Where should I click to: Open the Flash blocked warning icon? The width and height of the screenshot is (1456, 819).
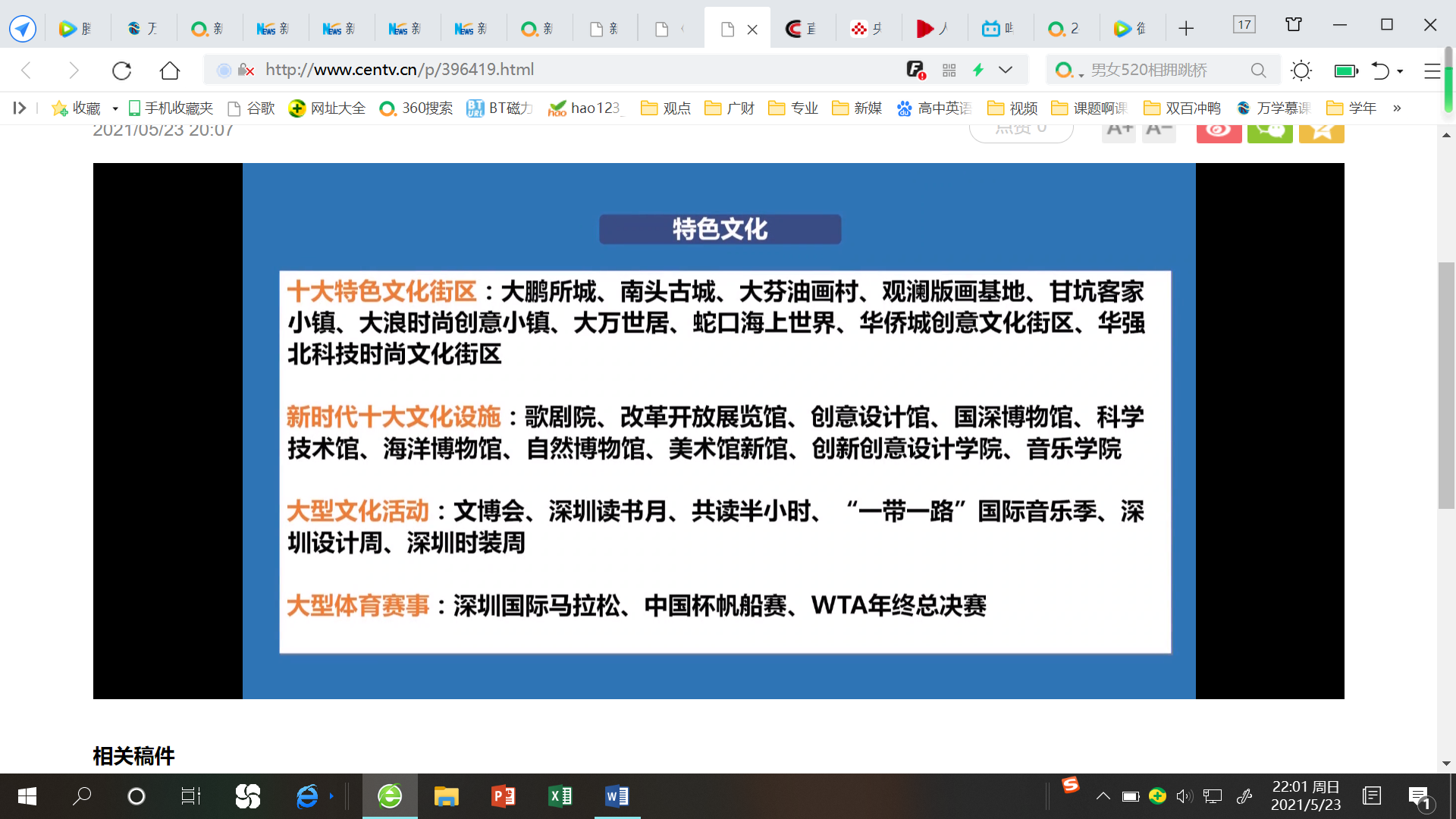tap(915, 71)
